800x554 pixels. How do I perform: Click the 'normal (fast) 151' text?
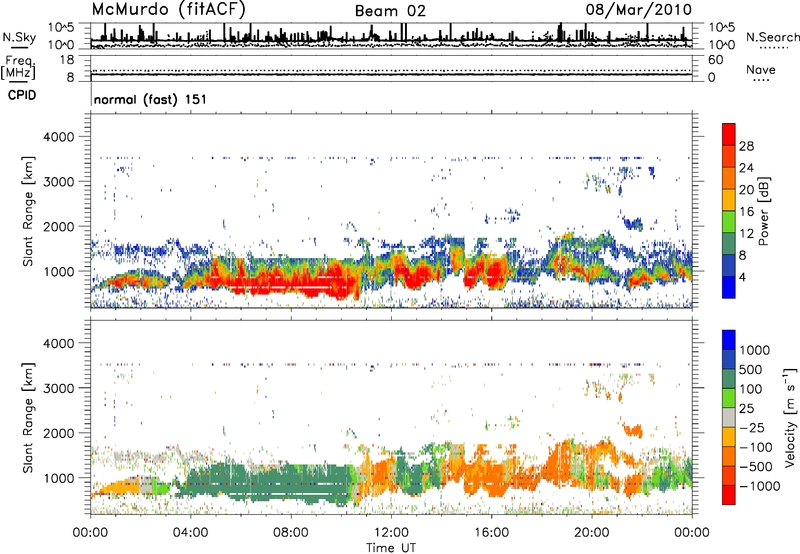click(x=150, y=99)
